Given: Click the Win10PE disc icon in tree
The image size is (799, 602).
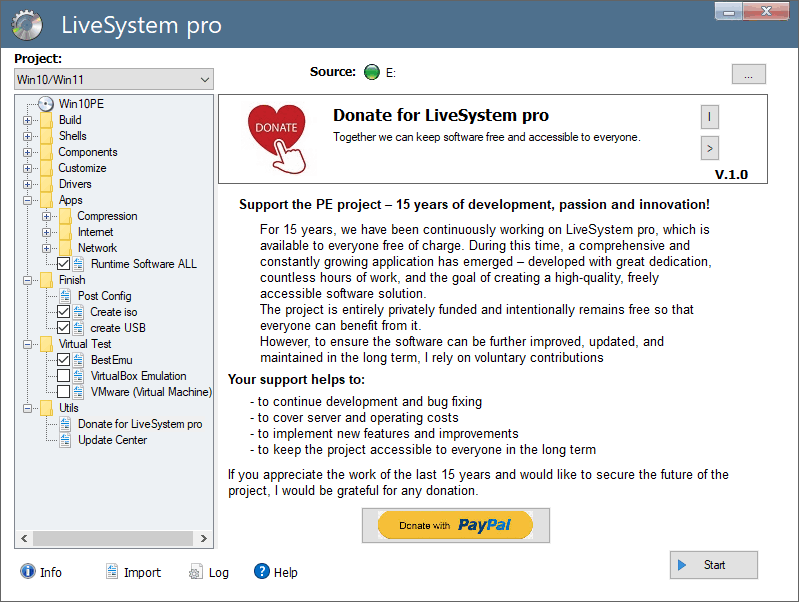Looking at the screenshot, I should 45,104.
